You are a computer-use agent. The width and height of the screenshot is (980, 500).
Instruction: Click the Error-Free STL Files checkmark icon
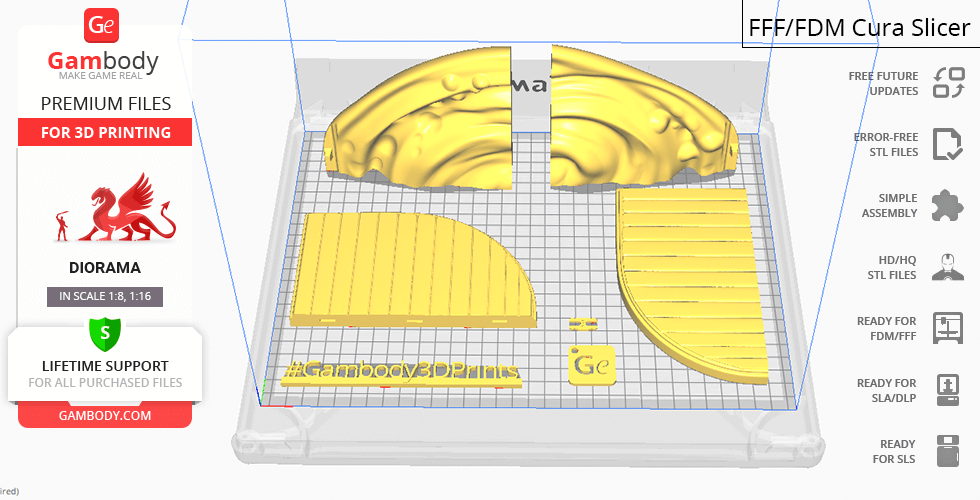pos(947,144)
